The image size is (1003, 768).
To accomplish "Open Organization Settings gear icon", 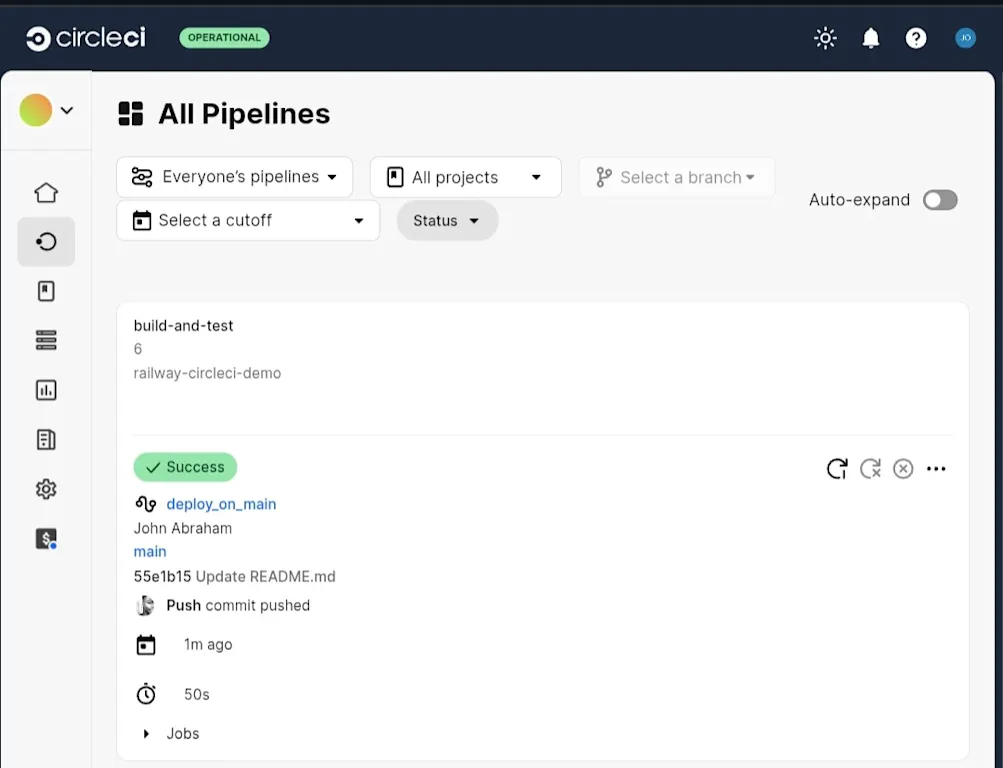I will (45, 488).
